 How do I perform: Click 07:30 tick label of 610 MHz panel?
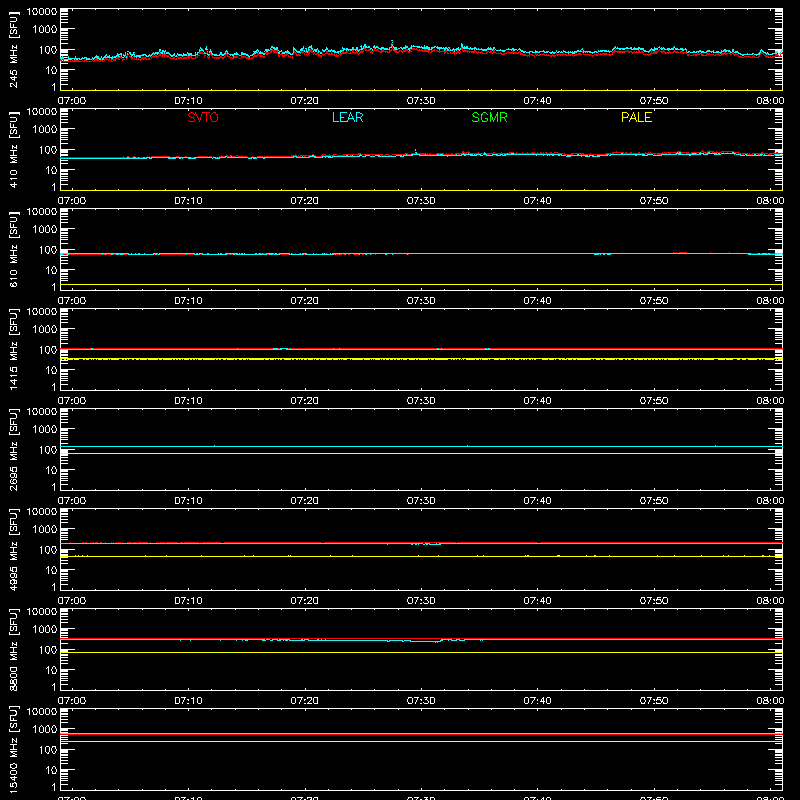pos(421,301)
